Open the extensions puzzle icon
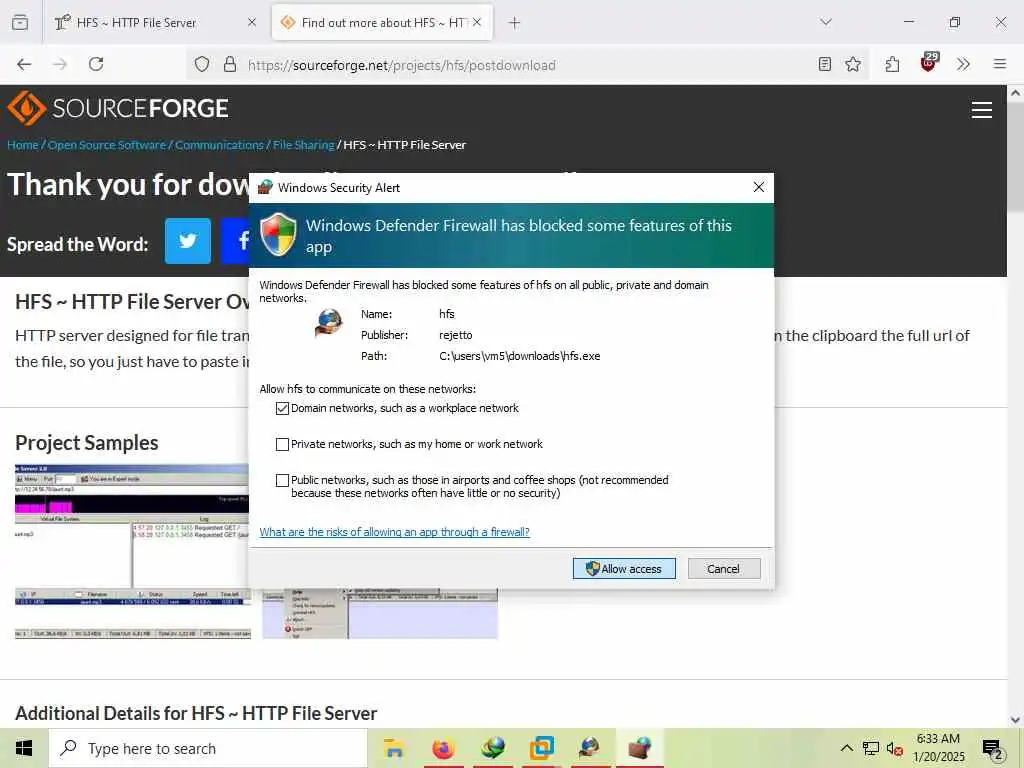 coord(892,64)
